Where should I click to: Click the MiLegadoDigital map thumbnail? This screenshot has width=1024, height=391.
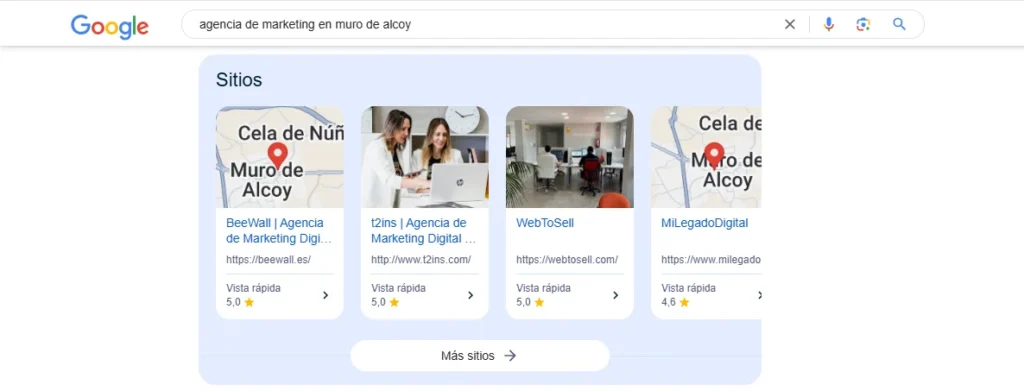coord(706,157)
